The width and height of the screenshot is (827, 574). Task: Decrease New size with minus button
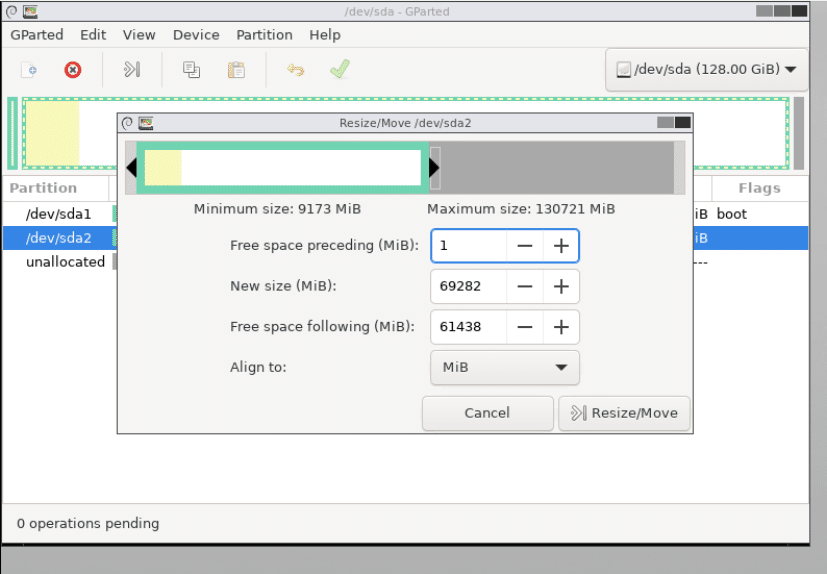(x=525, y=286)
